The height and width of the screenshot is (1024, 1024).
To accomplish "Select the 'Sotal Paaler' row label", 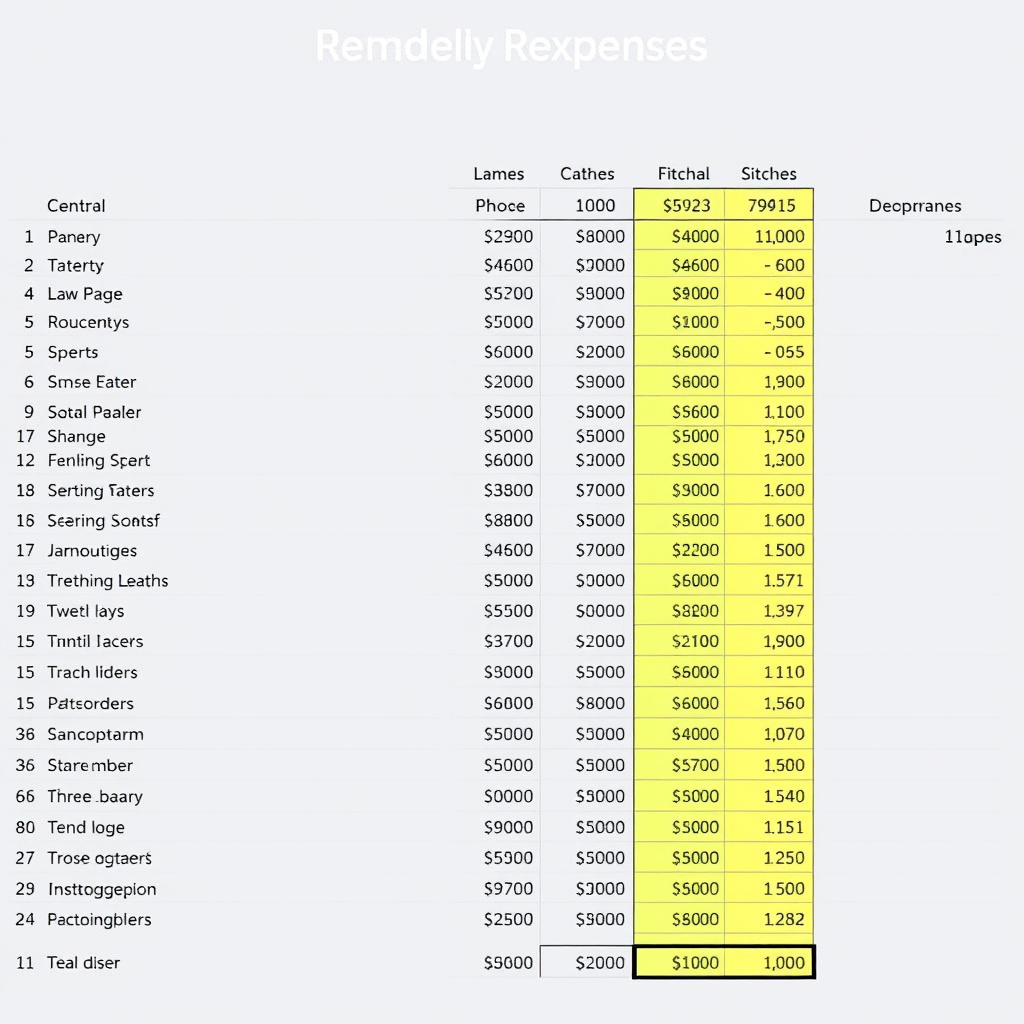I will [94, 412].
